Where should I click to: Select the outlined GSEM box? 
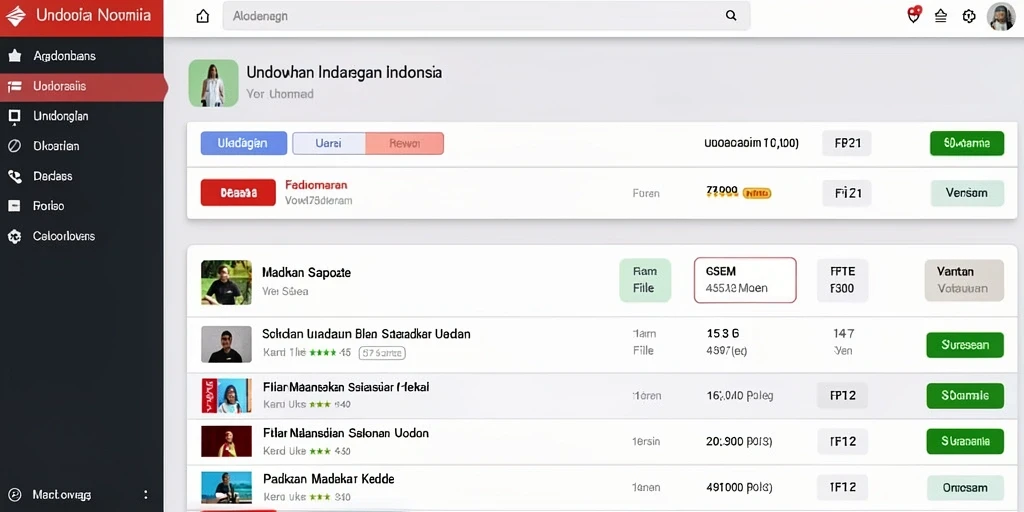tap(745, 280)
